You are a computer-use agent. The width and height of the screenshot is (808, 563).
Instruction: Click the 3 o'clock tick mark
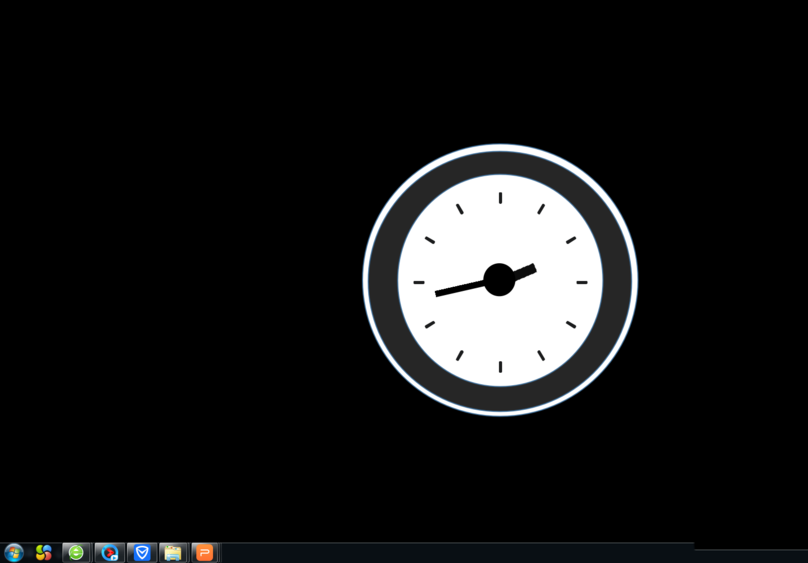click(x=582, y=283)
